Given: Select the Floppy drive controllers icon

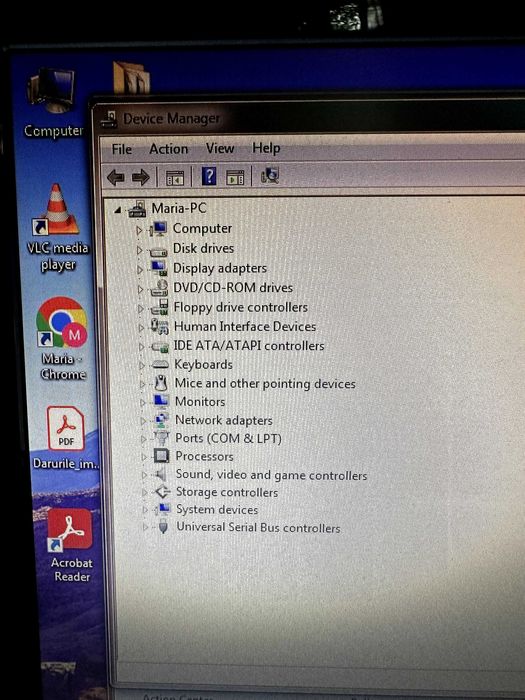Looking at the screenshot, I should pos(159,307).
